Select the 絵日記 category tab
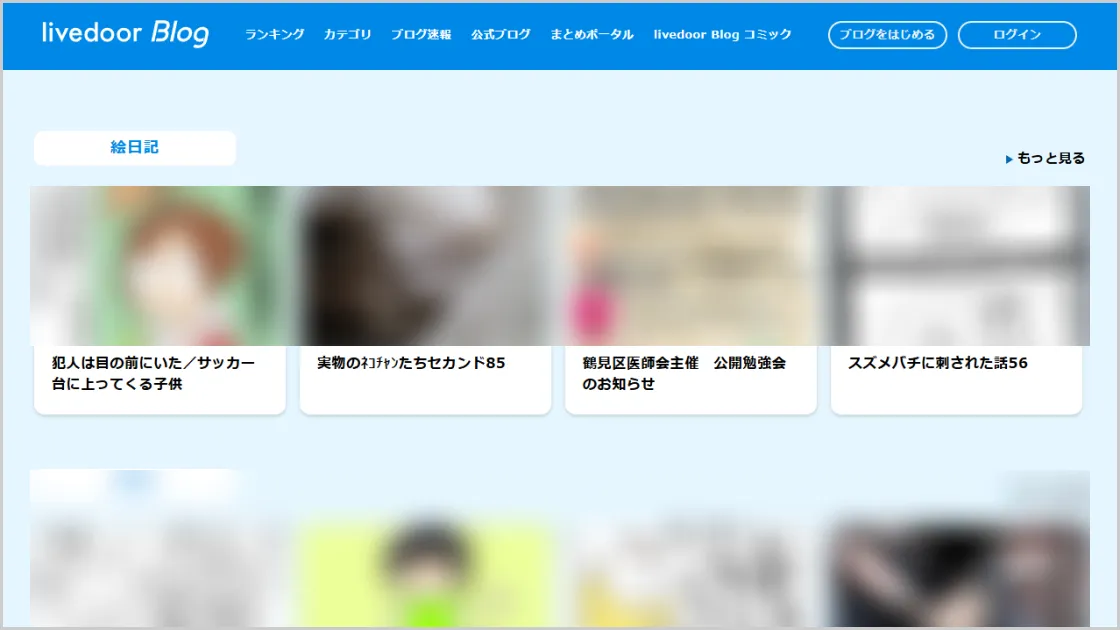The image size is (1120, 630). tap(135, 148)
